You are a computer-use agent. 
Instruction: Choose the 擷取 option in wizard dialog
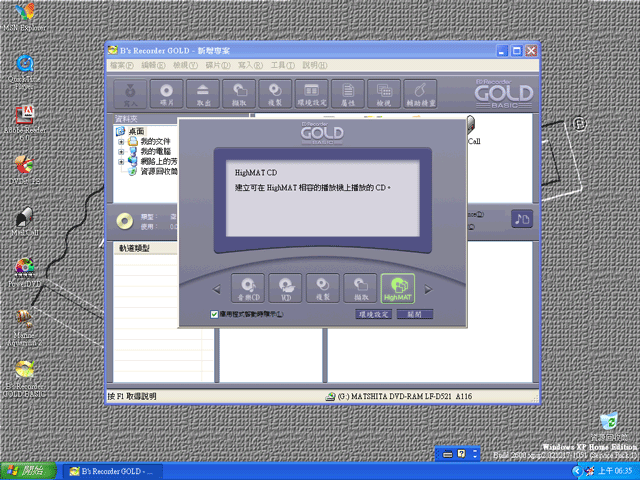click(360, 288)
